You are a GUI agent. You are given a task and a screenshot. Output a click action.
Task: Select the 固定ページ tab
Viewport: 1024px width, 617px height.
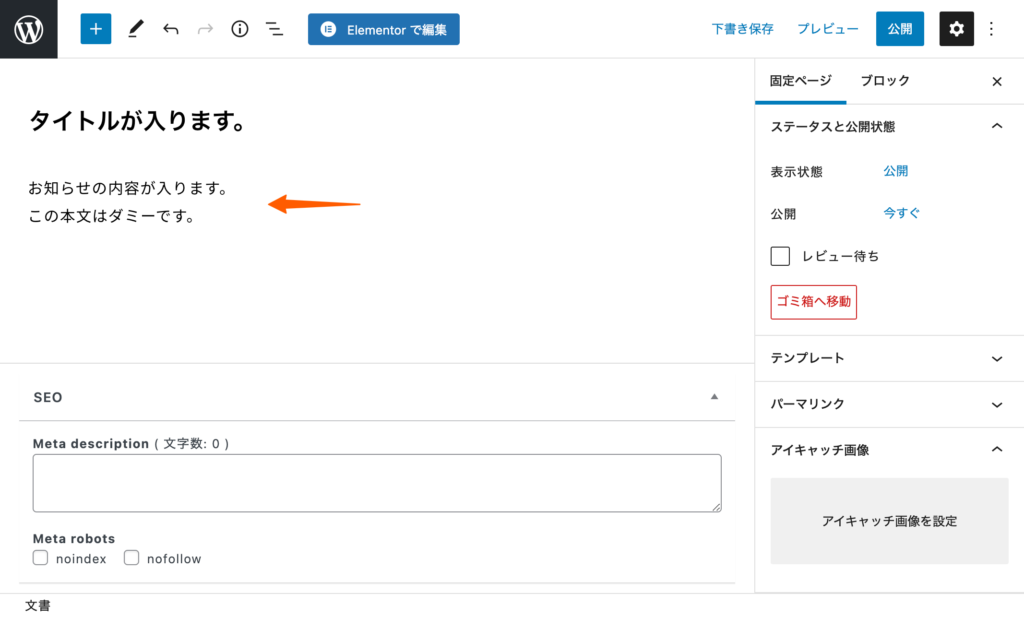[x=800, y=81]
